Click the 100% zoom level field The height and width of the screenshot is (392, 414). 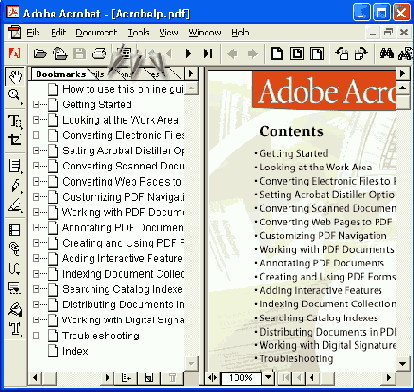tap(241, 377)
